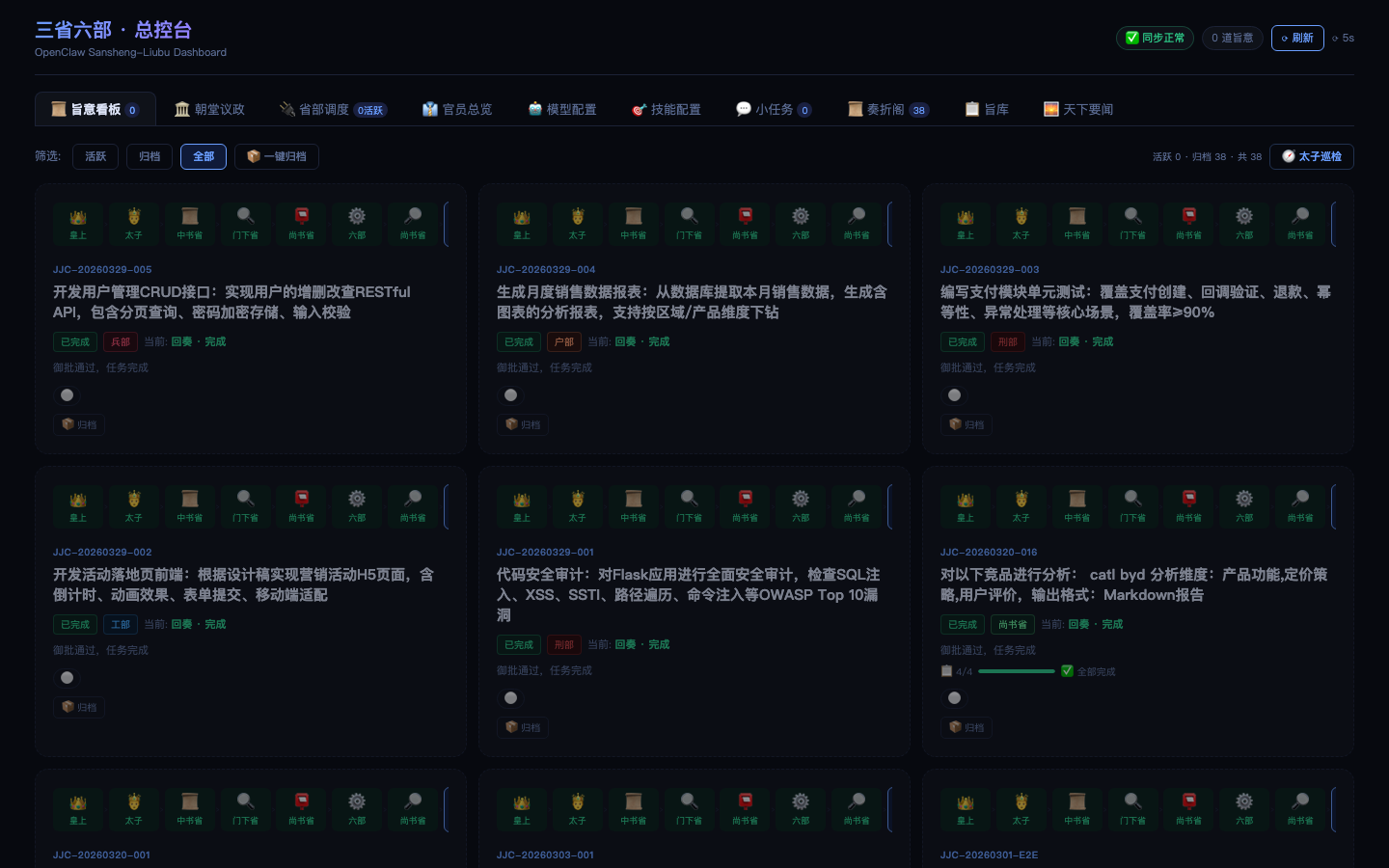
Task: Click the 5s auto-refresh countdown
Action: (1343, 38)
